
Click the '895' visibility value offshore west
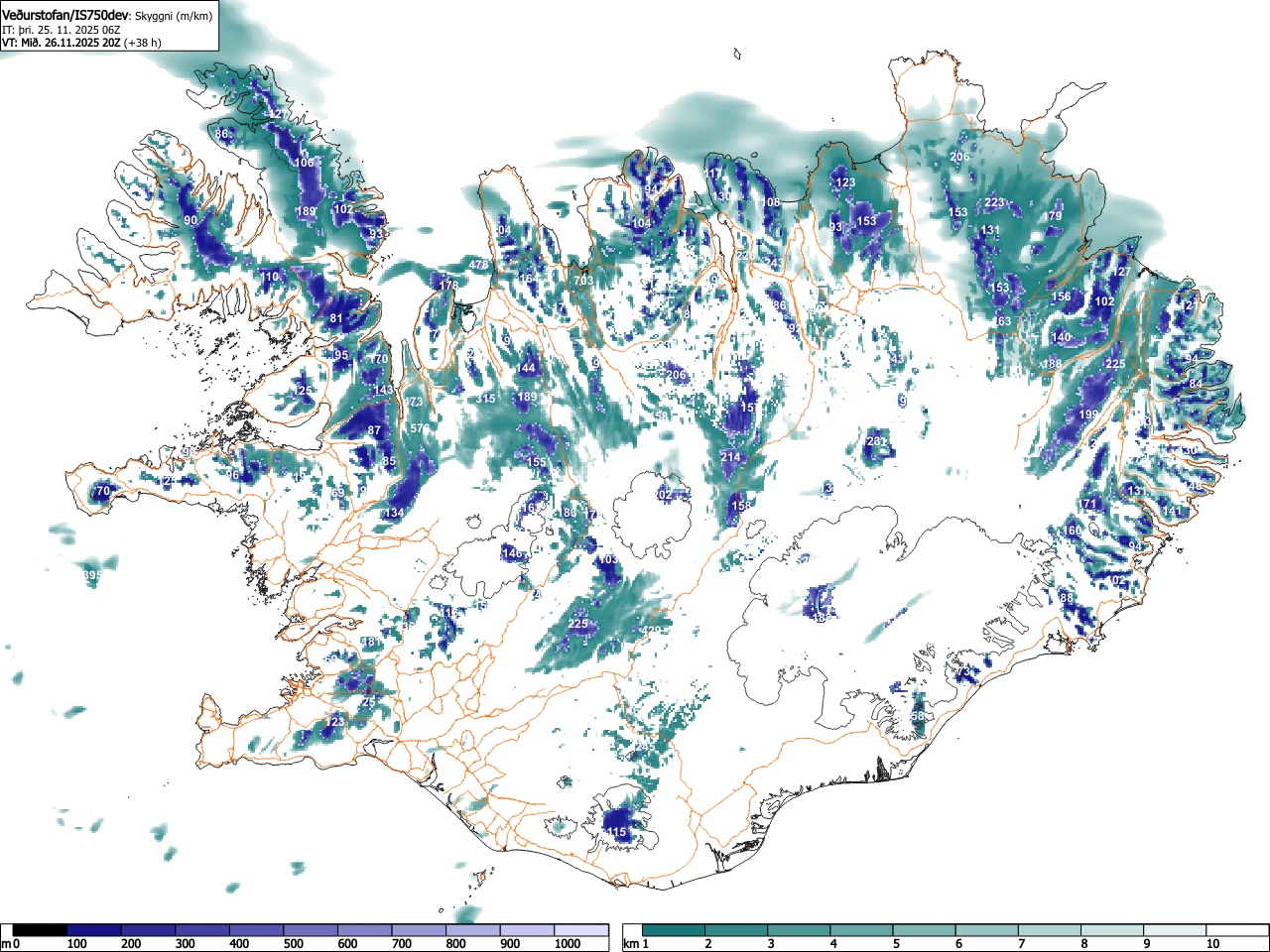(91, 576)
